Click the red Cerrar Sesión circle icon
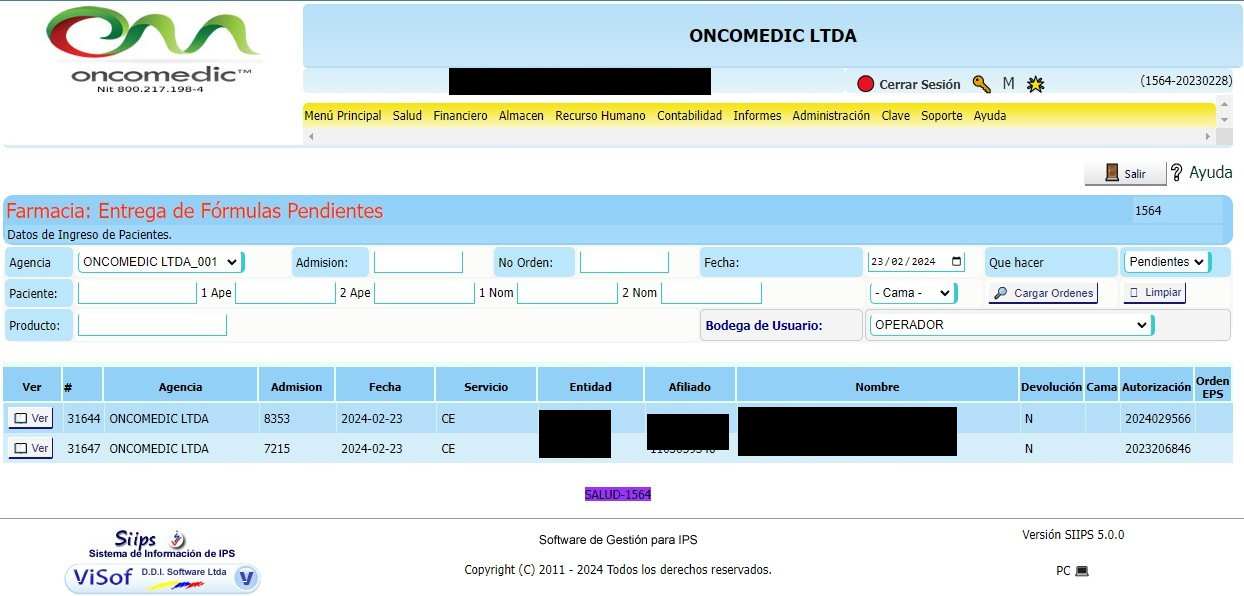The image size is (1244, 596). [x=866, y=84]
